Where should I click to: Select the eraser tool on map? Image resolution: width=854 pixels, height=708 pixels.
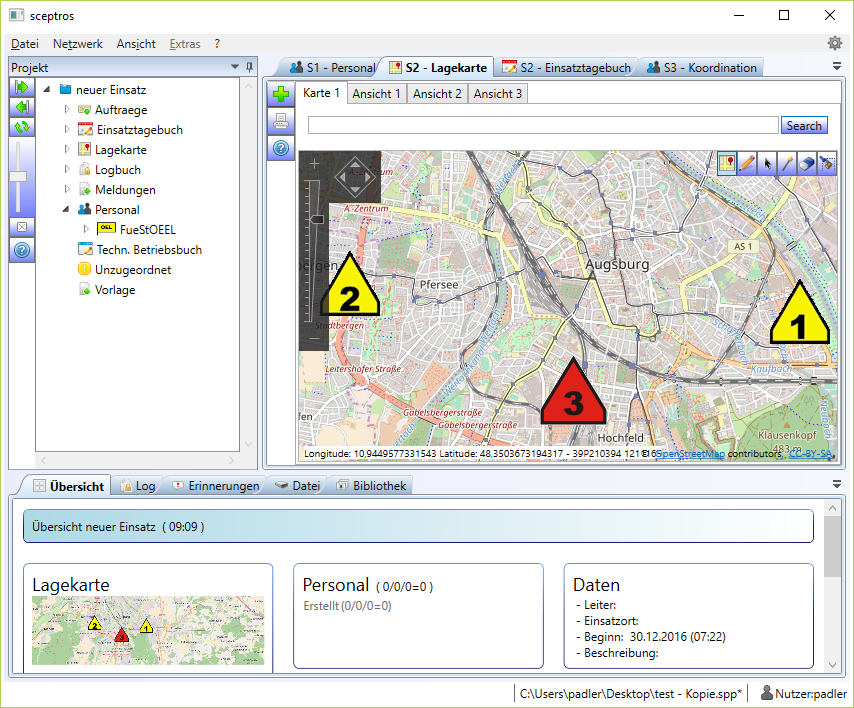click(x=807, y=163)
